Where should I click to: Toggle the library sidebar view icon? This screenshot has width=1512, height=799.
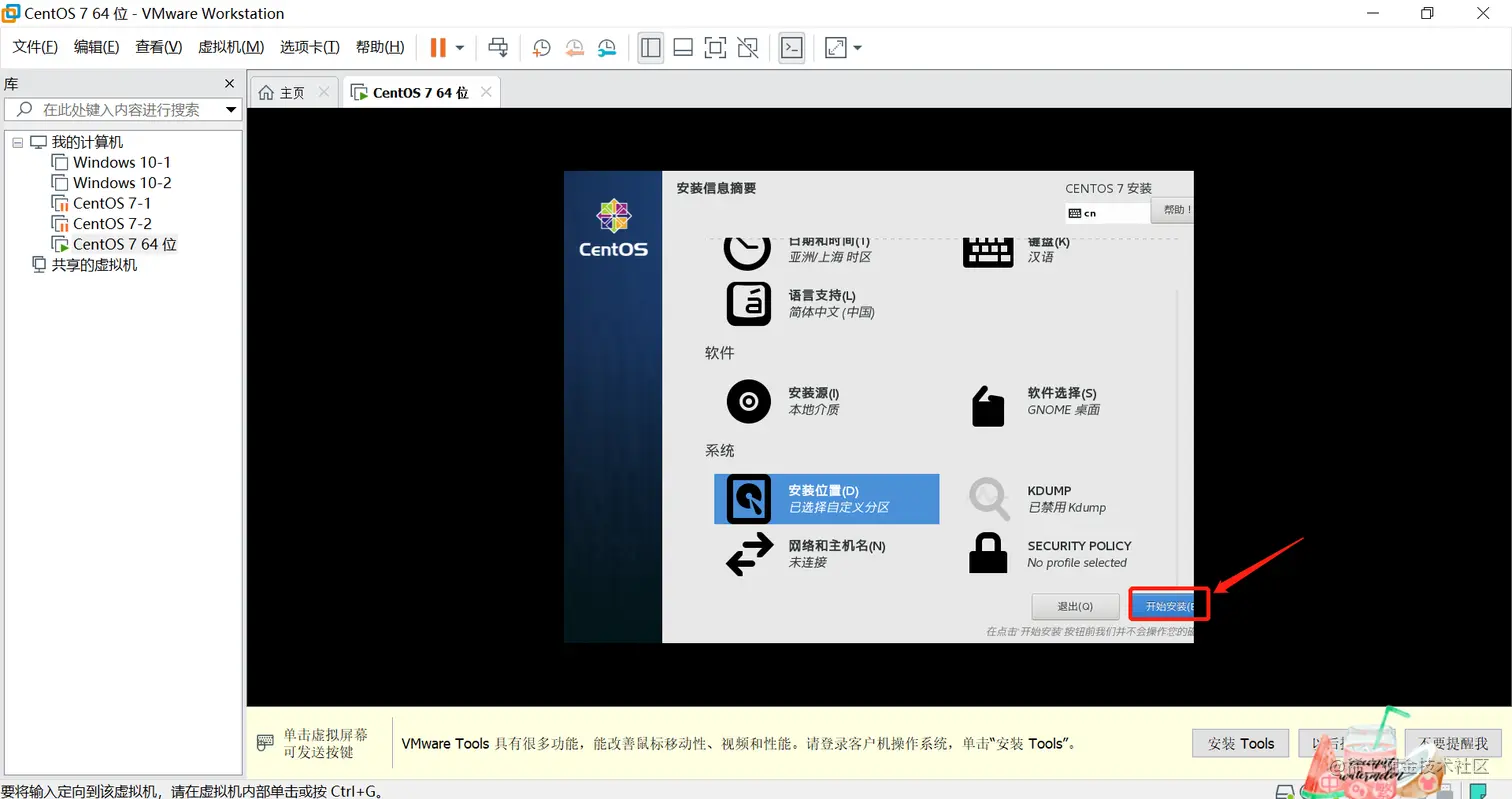pyautogui.click(x=651, y=47)
